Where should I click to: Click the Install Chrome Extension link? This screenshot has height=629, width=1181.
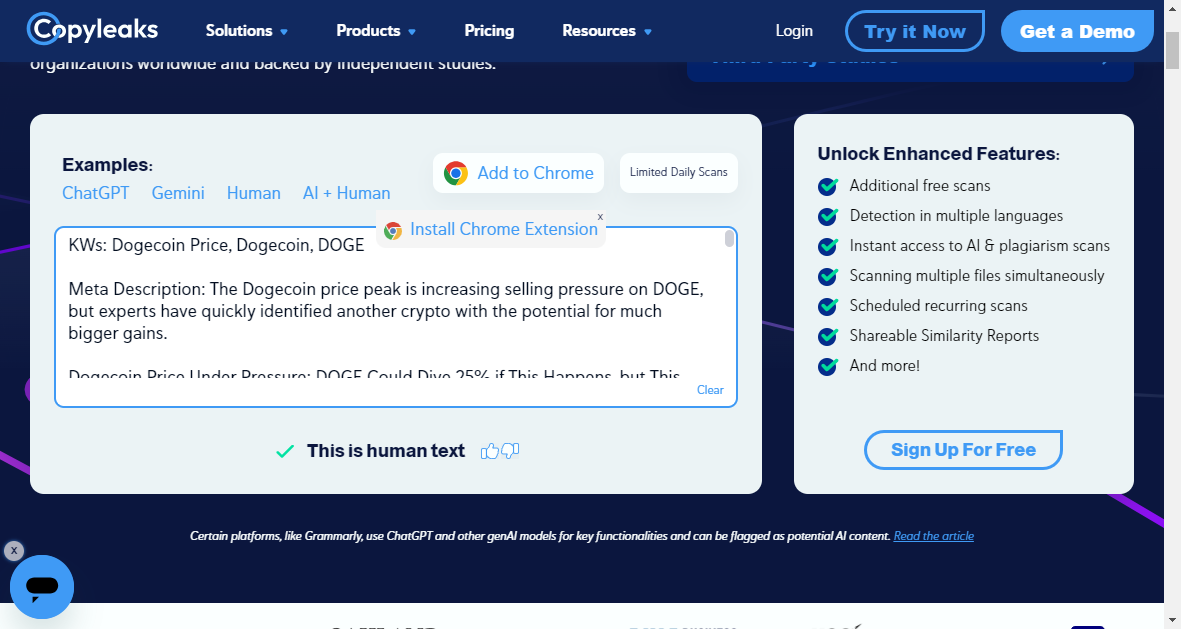tap(504, 229)
